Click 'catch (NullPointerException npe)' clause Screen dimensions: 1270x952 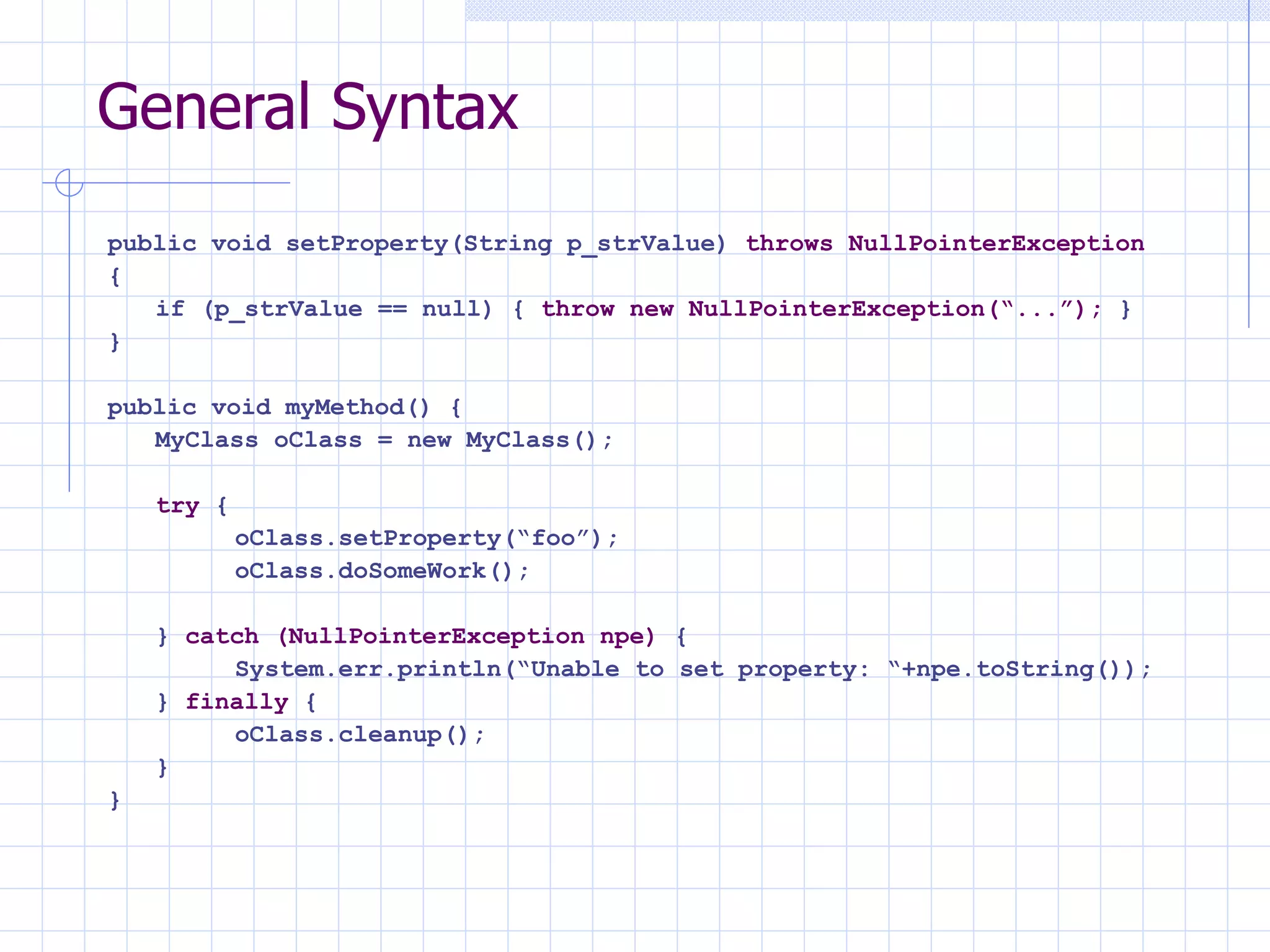tap(420, 637)
